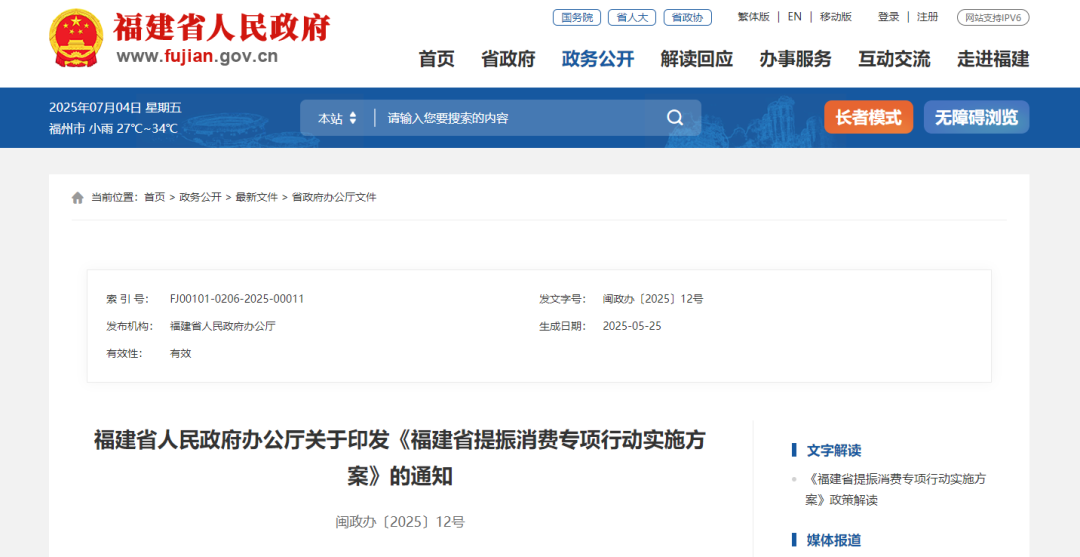
Task: Go to 办事服务 navigation tab
Action: 795,59
